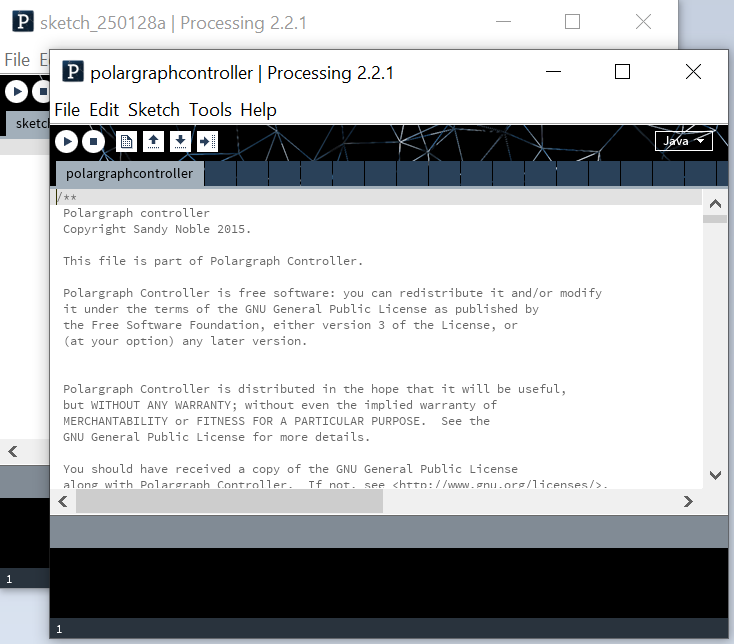Close the sketch_250128a window
The height and width of the screenshot is (644, 734).
tap(643, 22)
